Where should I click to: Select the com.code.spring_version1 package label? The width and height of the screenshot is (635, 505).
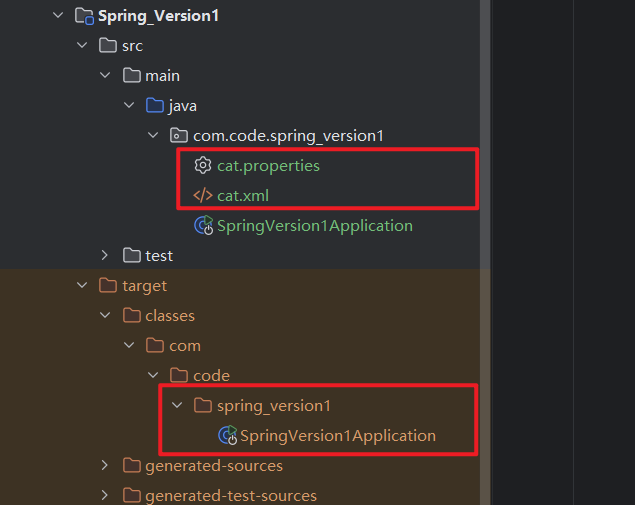(288, 136)
